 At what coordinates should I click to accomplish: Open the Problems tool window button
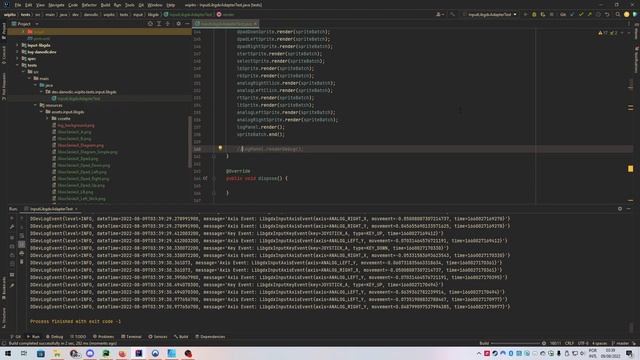103,337
